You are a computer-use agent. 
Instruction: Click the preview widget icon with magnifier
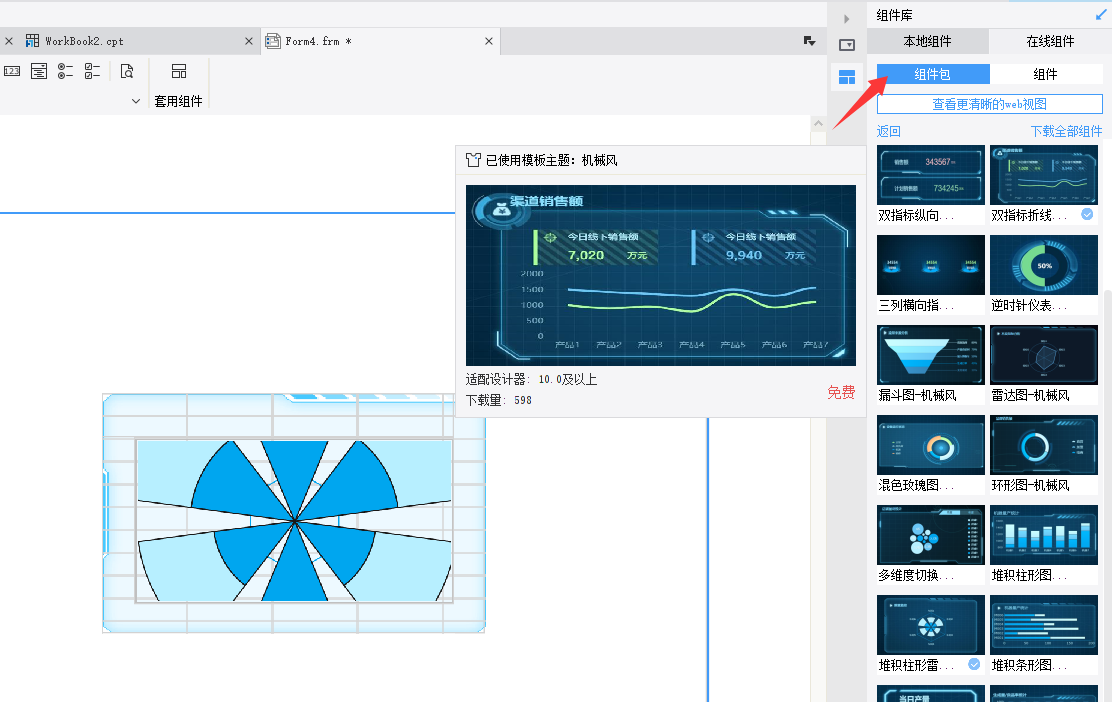click(x=127, y=71)
